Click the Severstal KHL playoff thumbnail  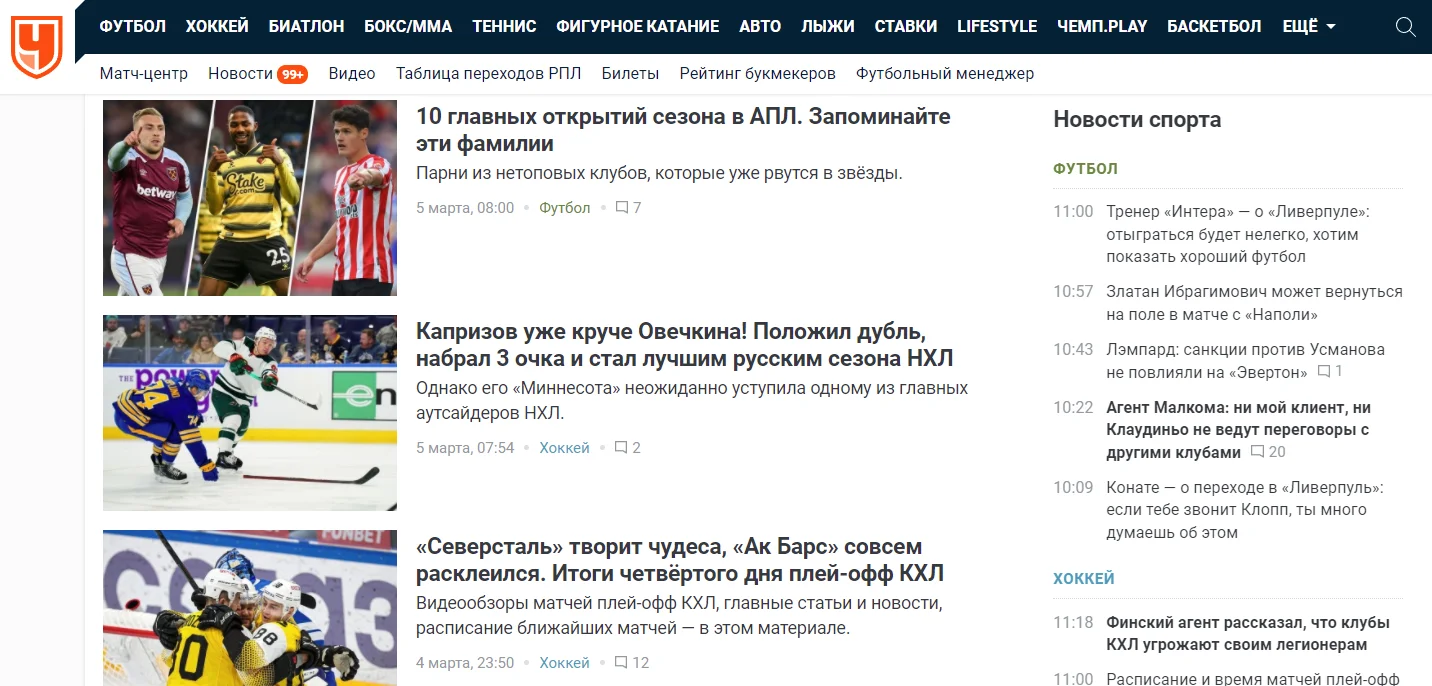tap(250, 607)
